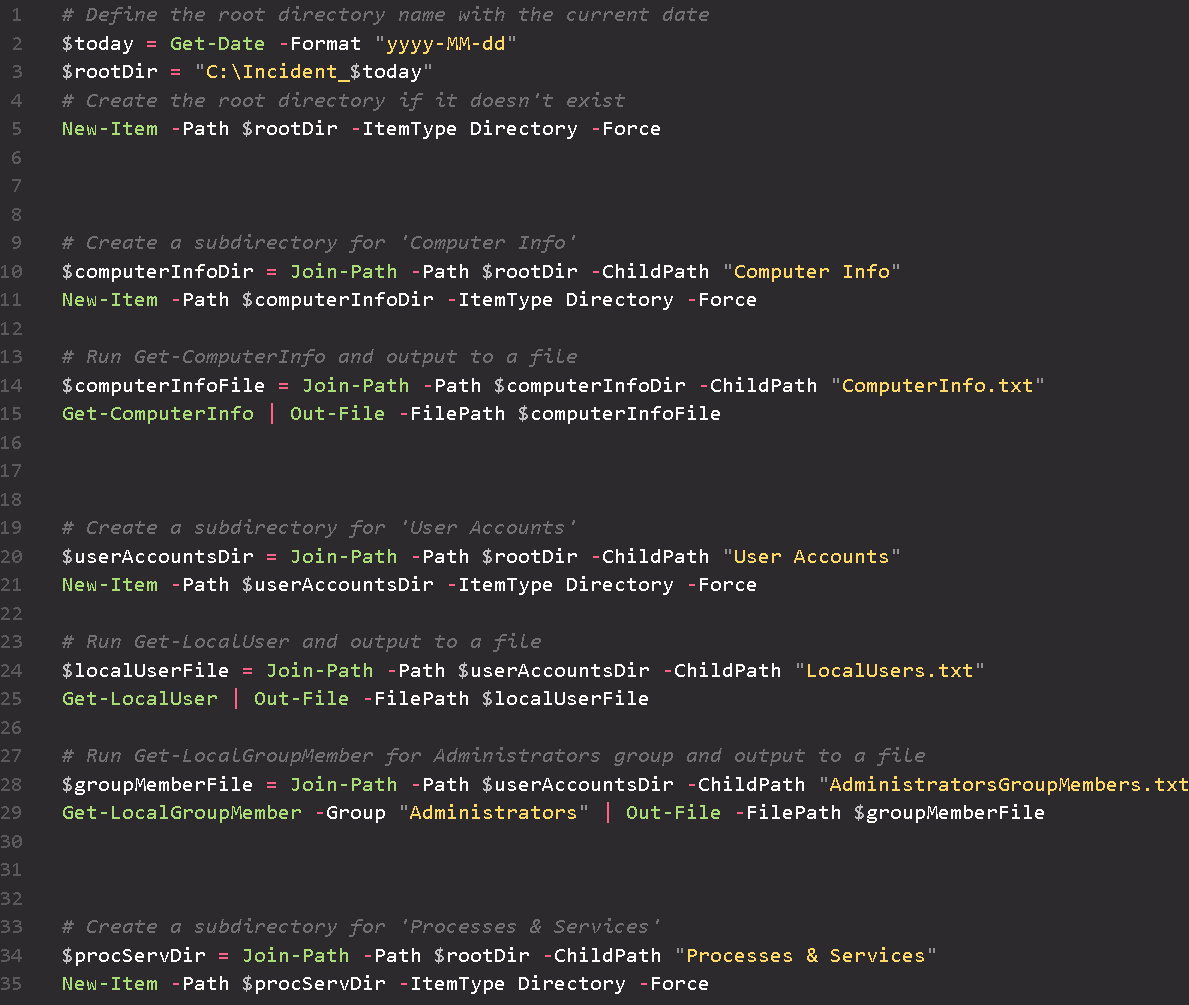1189x1005 pixels.
Task: Click comment about 'Processes & Services' subdirectory
Action: pos(362,927)
